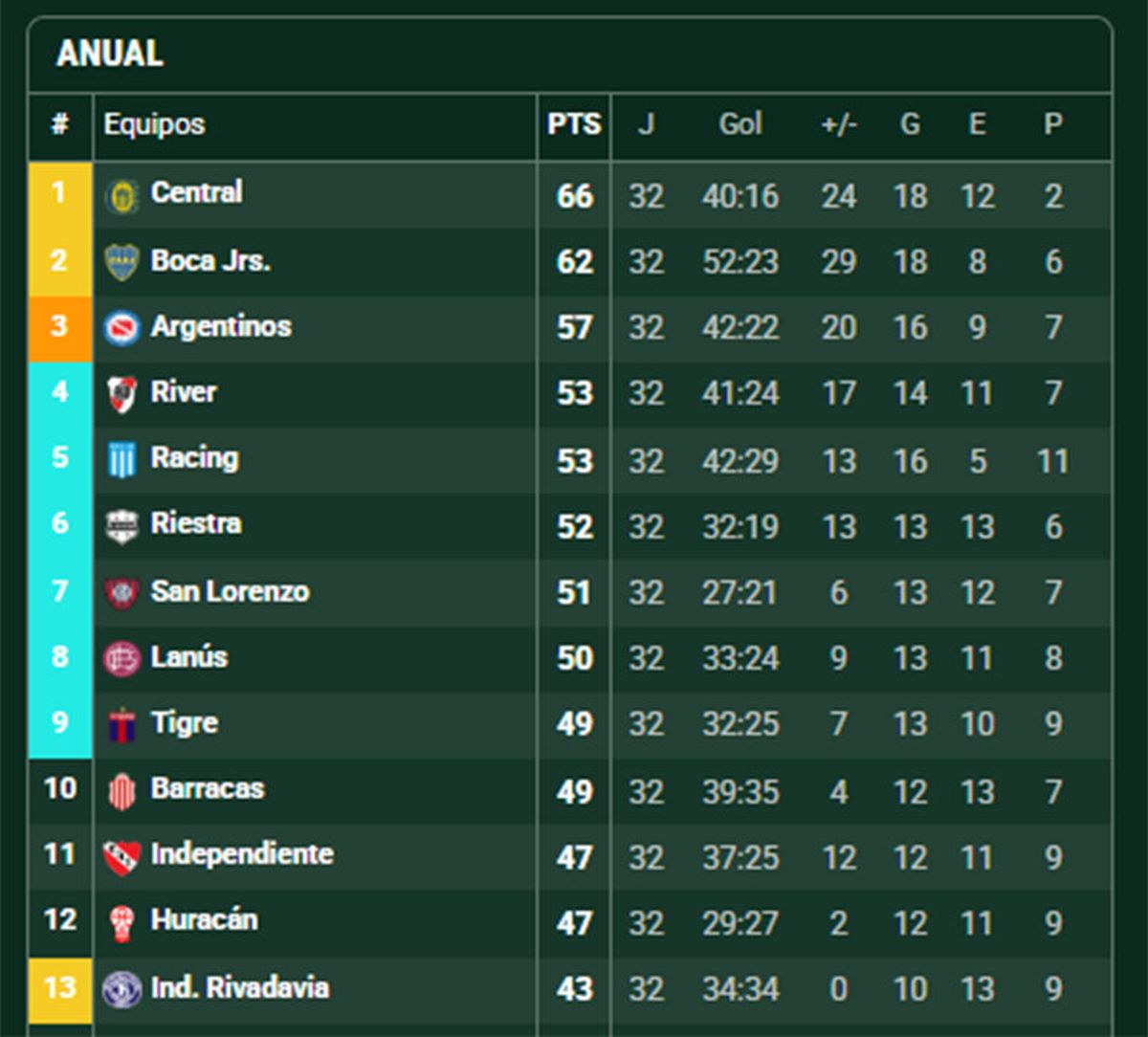Click the orange position 3 marker
Screen dimensions: 1148x1037
(x=59, y=326)
